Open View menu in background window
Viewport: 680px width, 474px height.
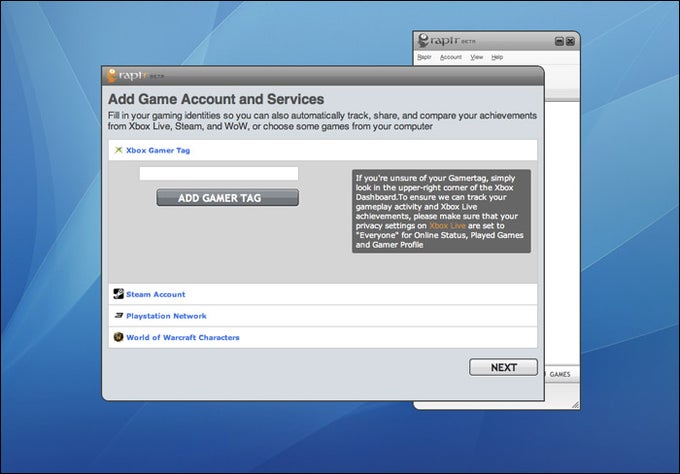click(x=477, y=57)
